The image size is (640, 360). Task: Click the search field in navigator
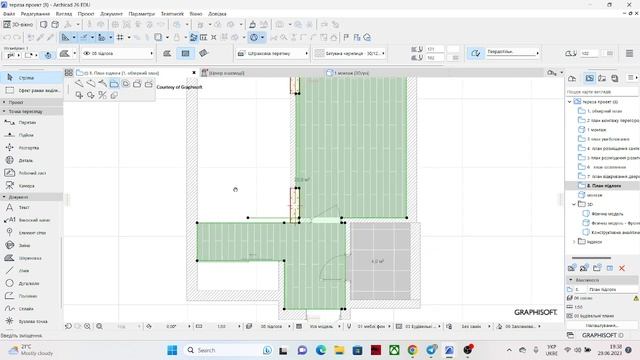[602, 92]
